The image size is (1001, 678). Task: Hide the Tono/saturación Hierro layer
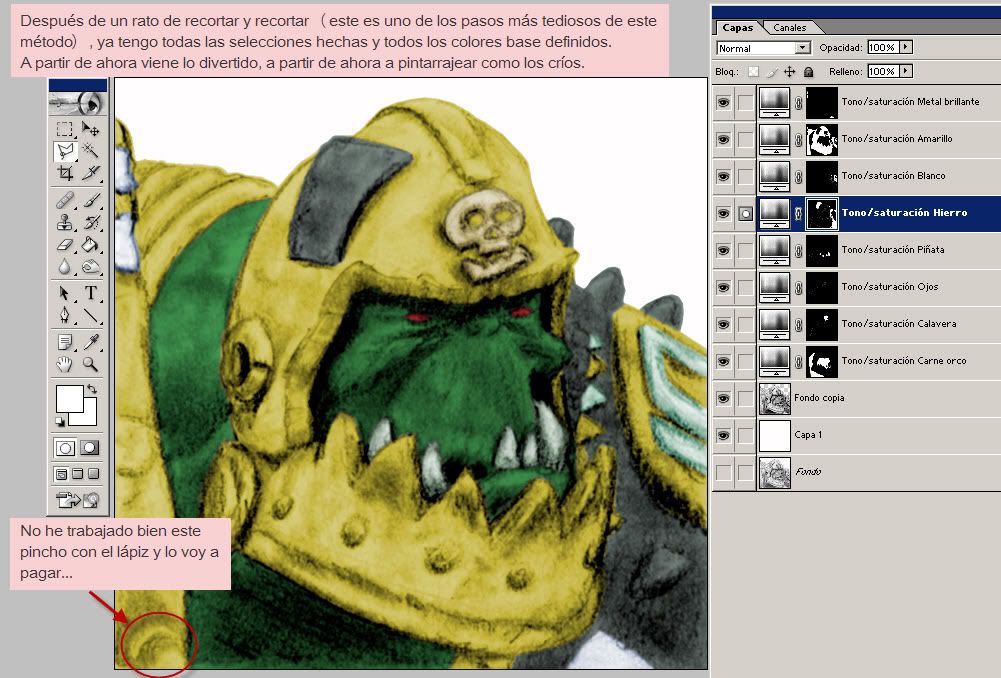pyautogui.click(x=723, y=213)
